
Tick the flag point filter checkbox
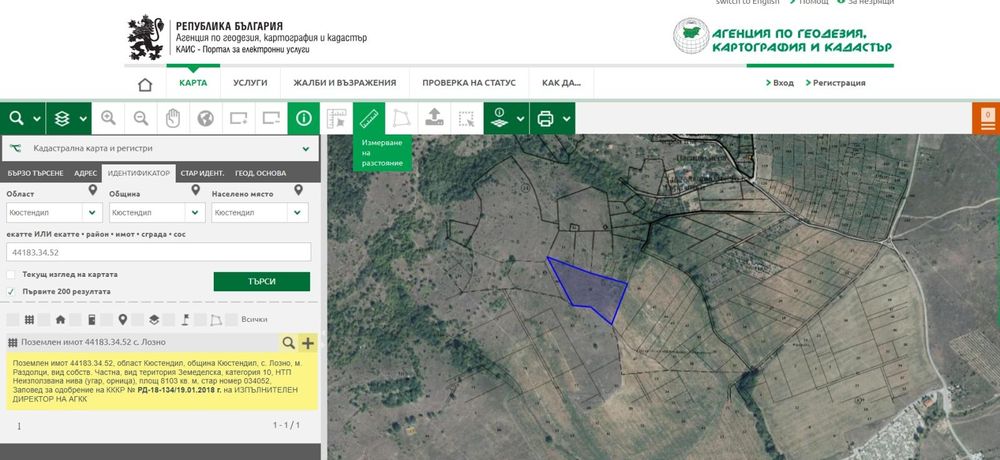169,319
